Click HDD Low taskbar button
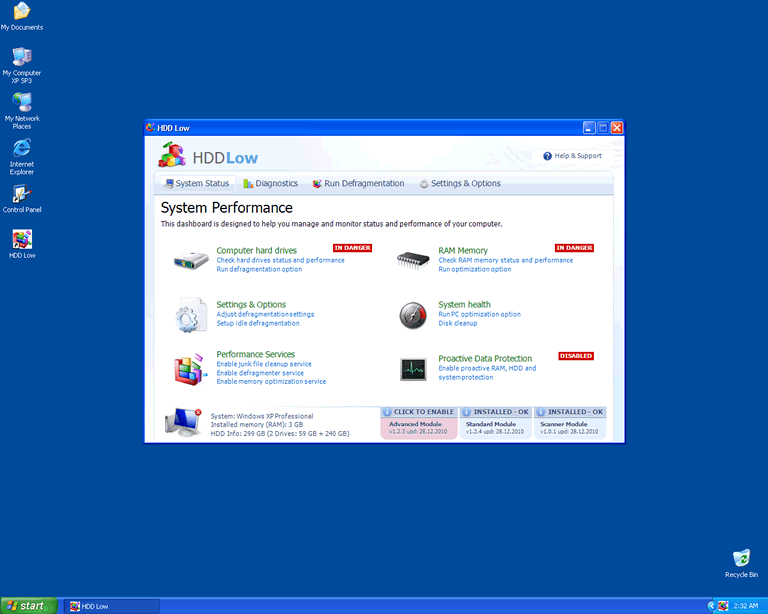The height and width of the screenshot is (614, 768). [111, 606]
